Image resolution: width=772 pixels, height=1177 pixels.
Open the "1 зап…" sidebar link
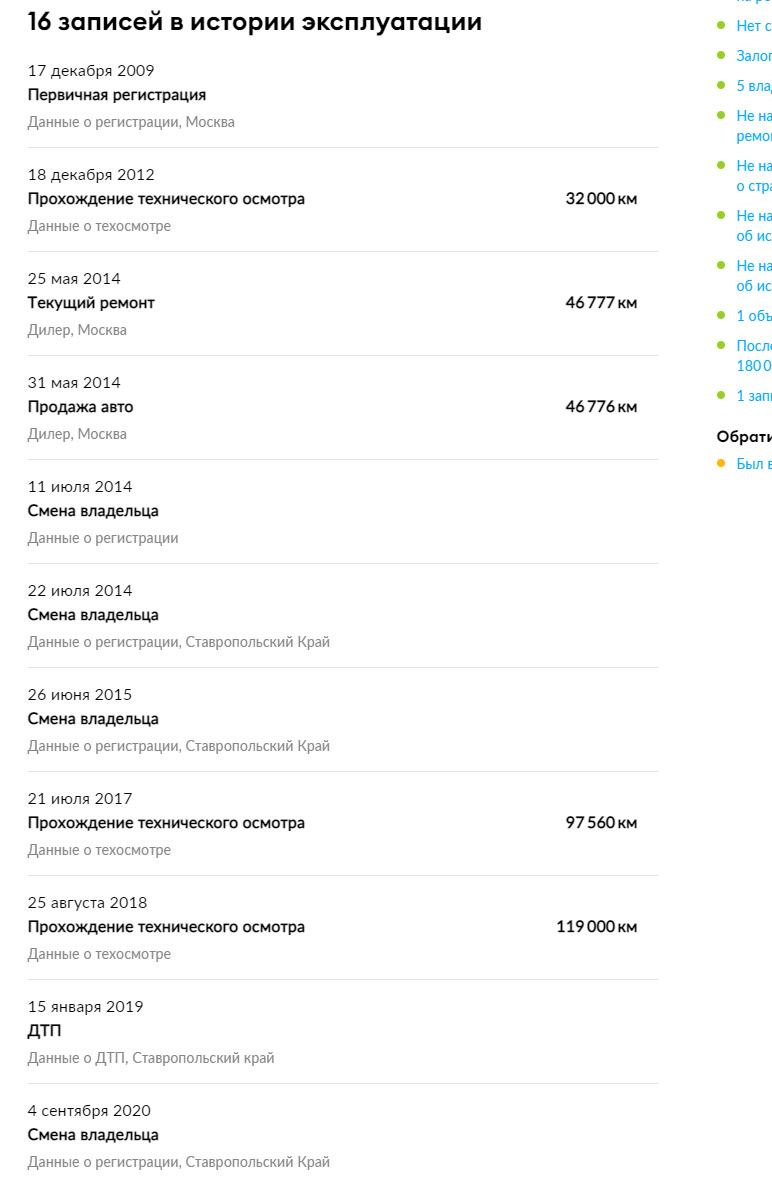click(x=753, y=396)
